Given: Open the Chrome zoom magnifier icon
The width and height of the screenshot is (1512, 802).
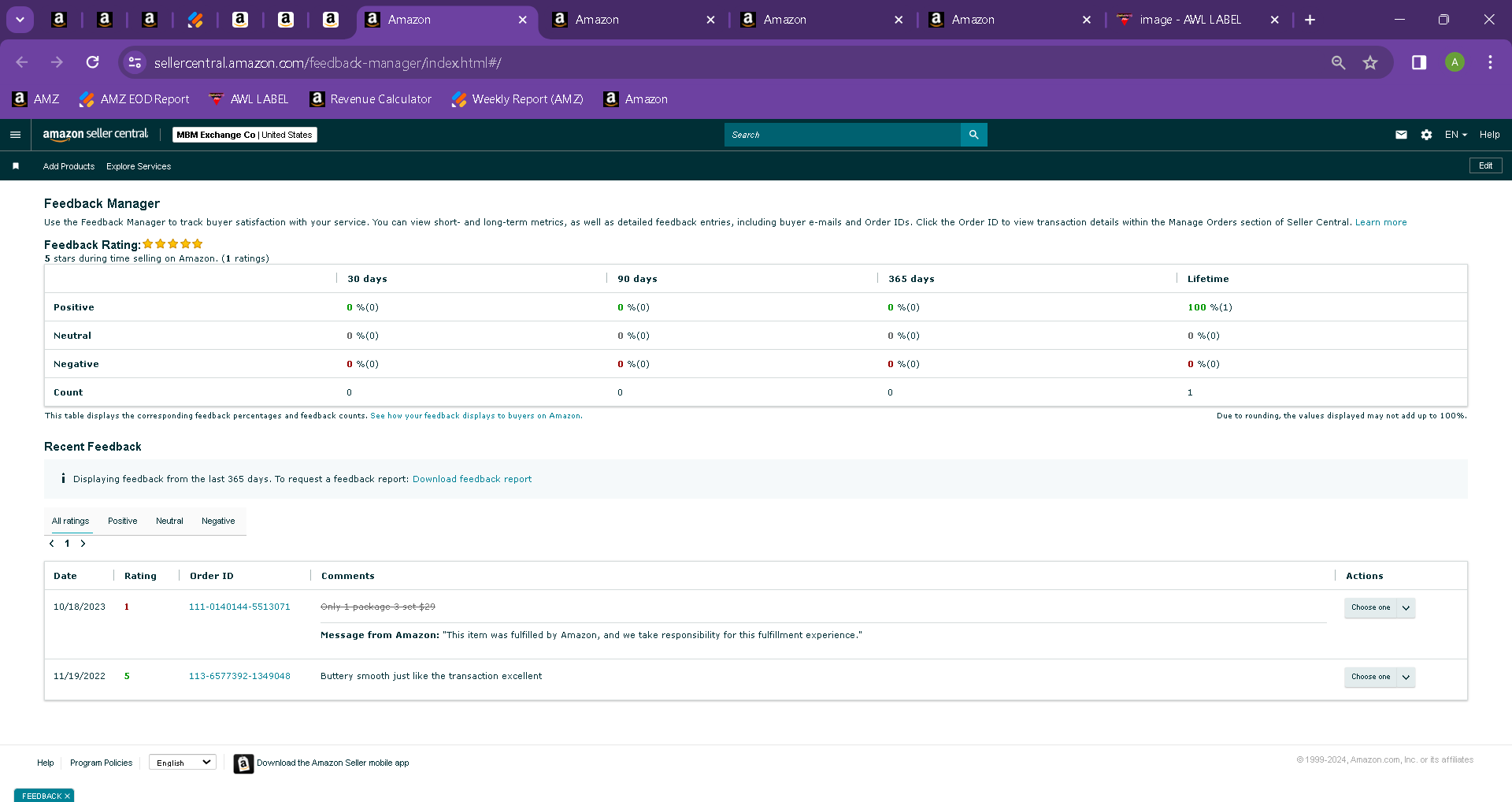Looking at the screenshot, I should [x=1338, y=62].
